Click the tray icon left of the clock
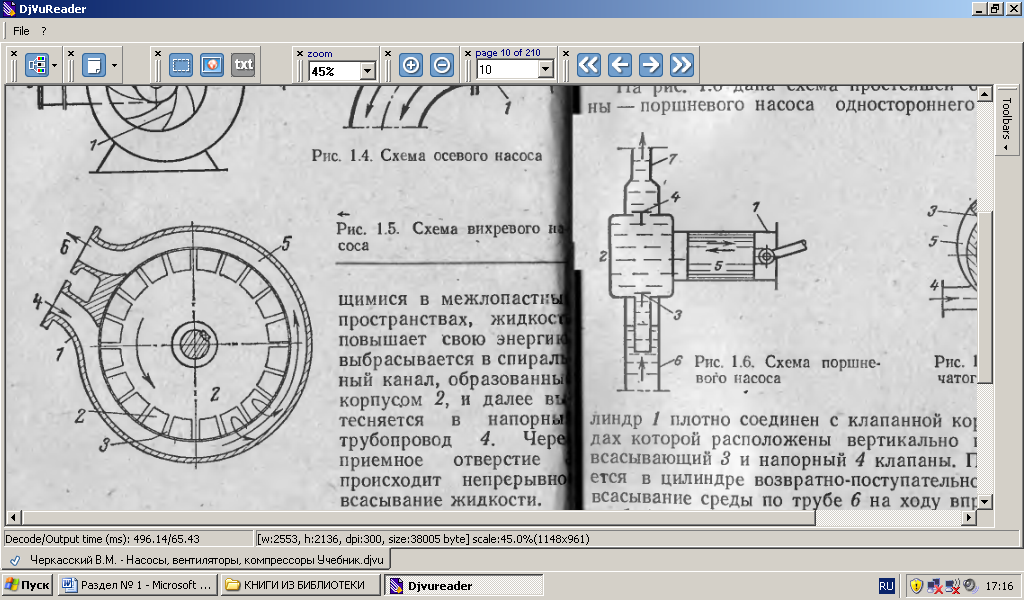The image size is (1024, 600). click(x=969, y=586)
